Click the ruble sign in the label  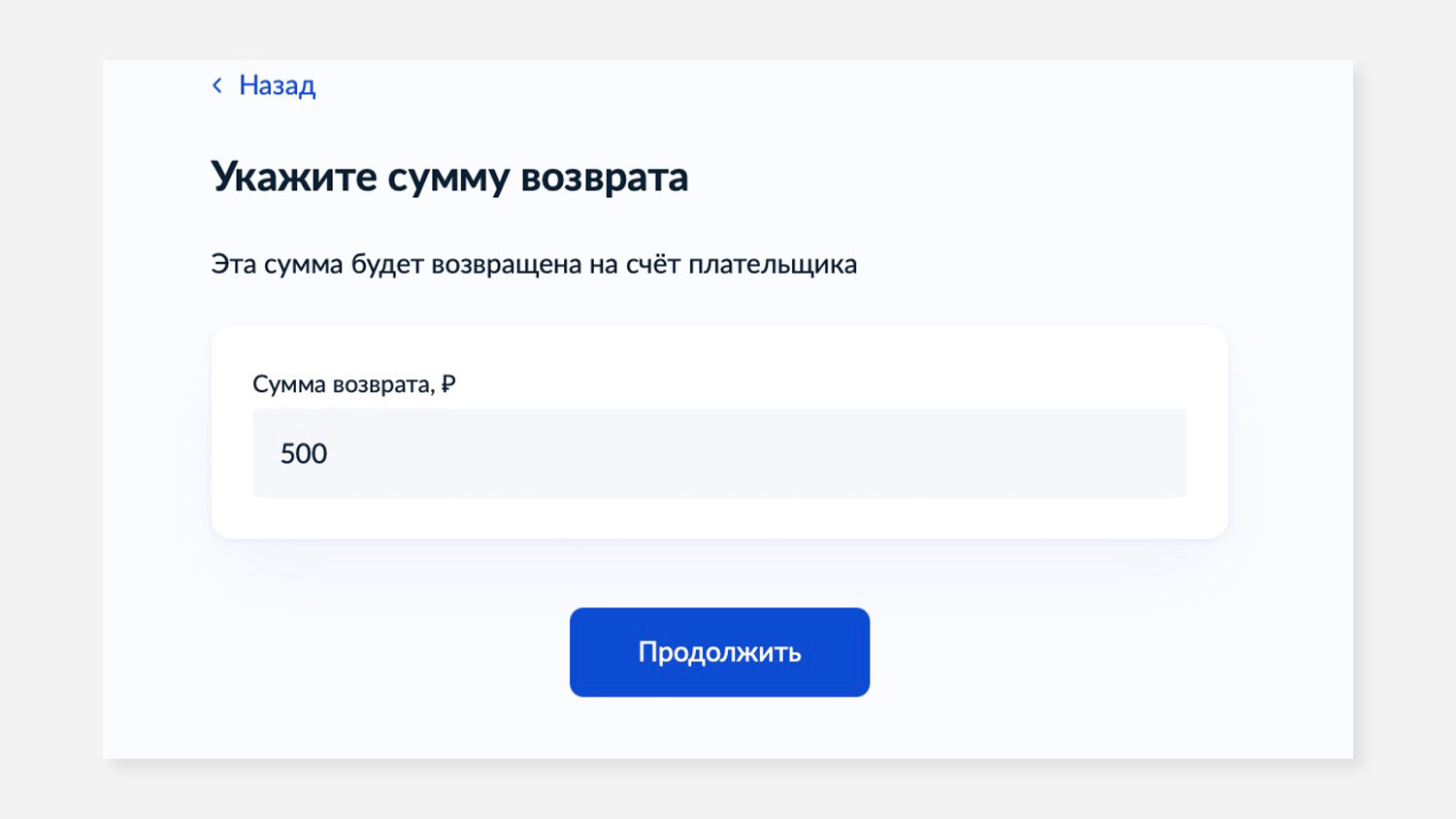(448, 384)
